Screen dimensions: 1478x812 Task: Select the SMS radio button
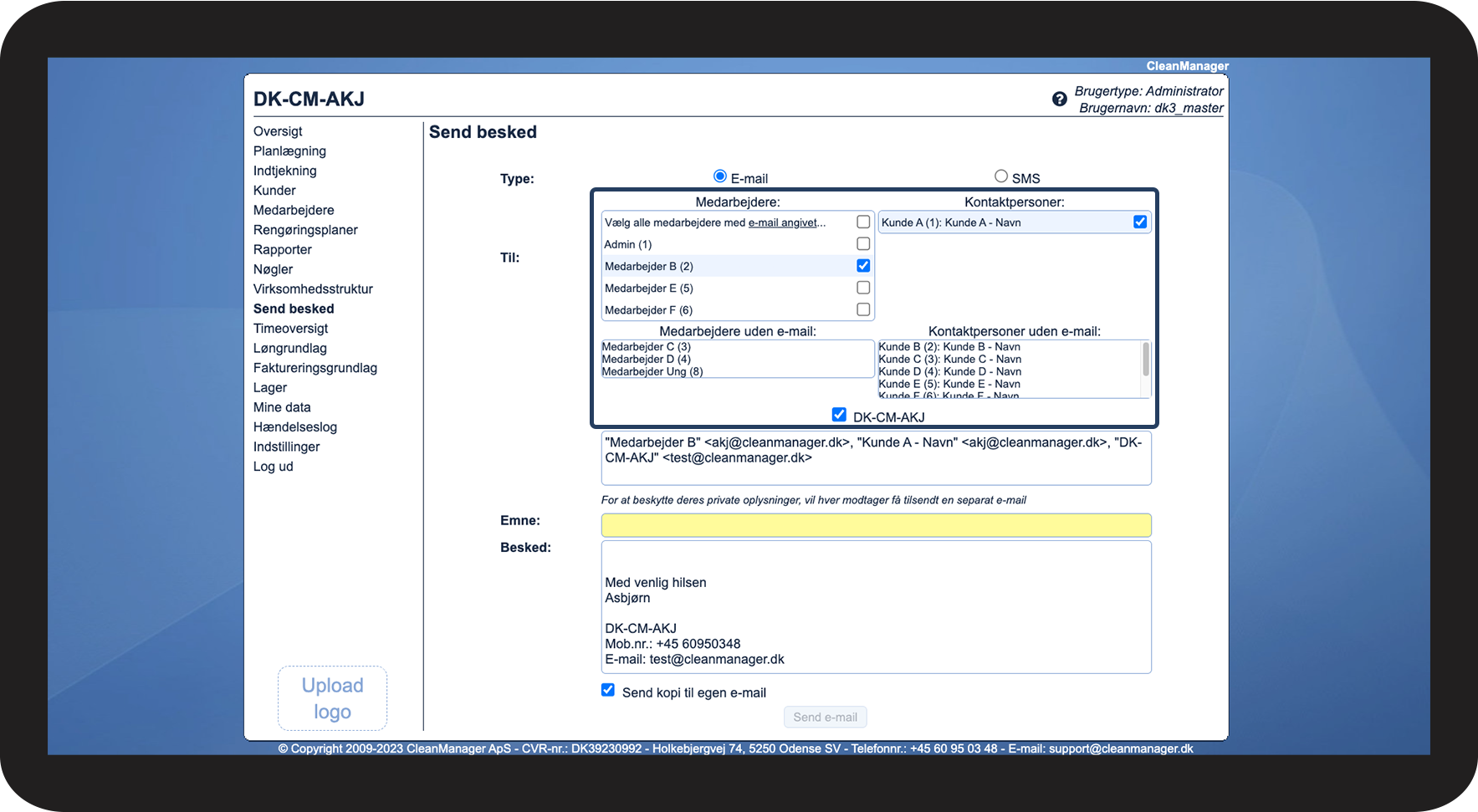coord(1000,176)
